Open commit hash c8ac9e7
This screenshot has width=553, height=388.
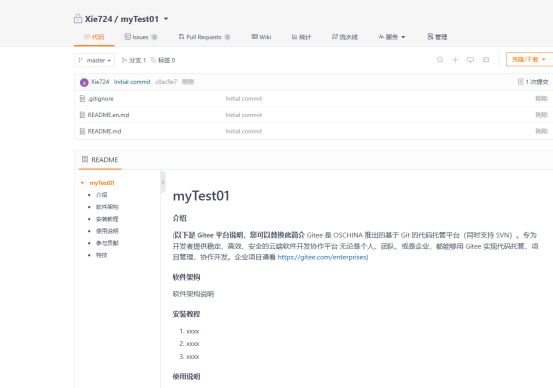166,82
